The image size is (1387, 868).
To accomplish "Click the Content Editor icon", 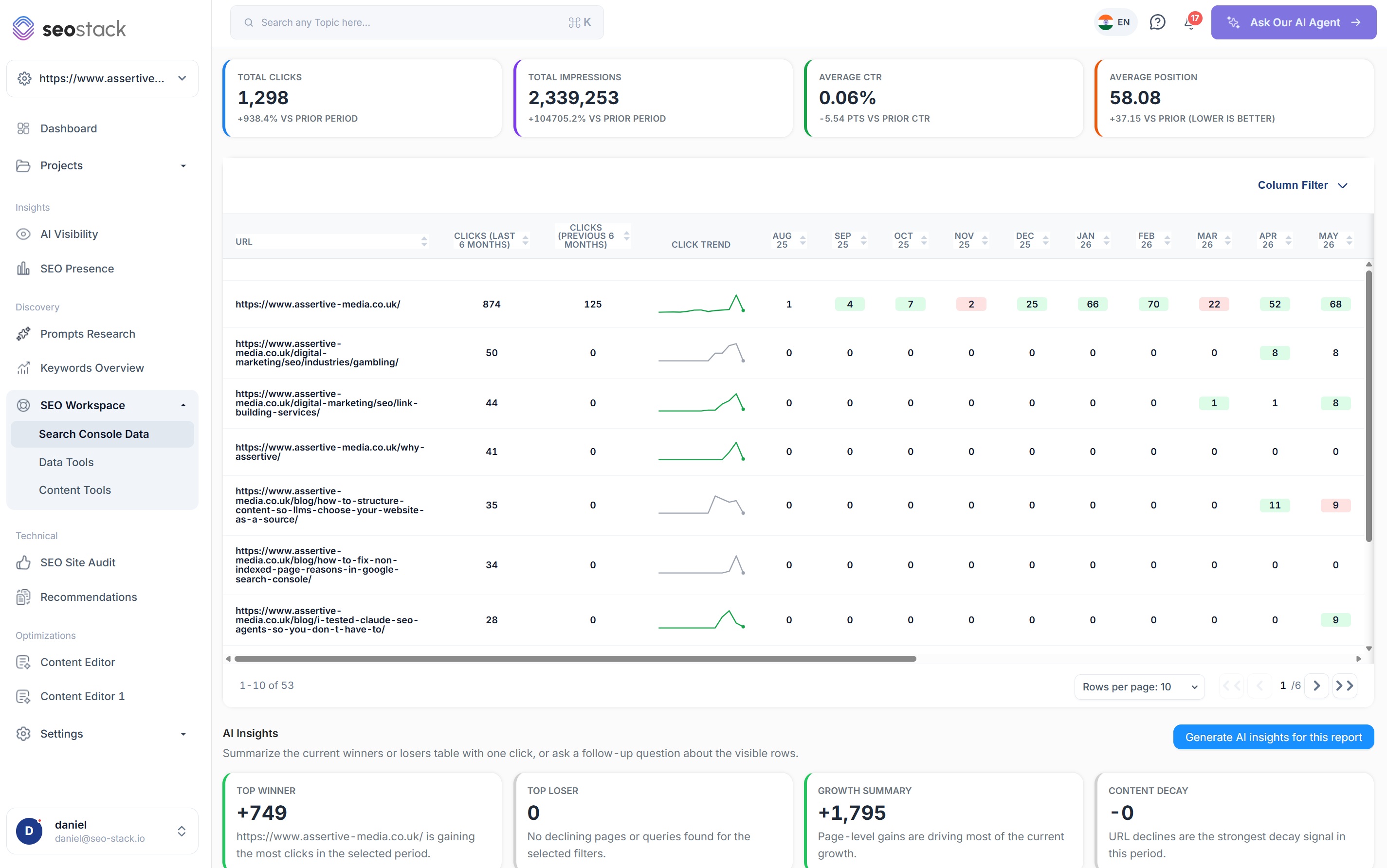I will (x=23, y=663).
